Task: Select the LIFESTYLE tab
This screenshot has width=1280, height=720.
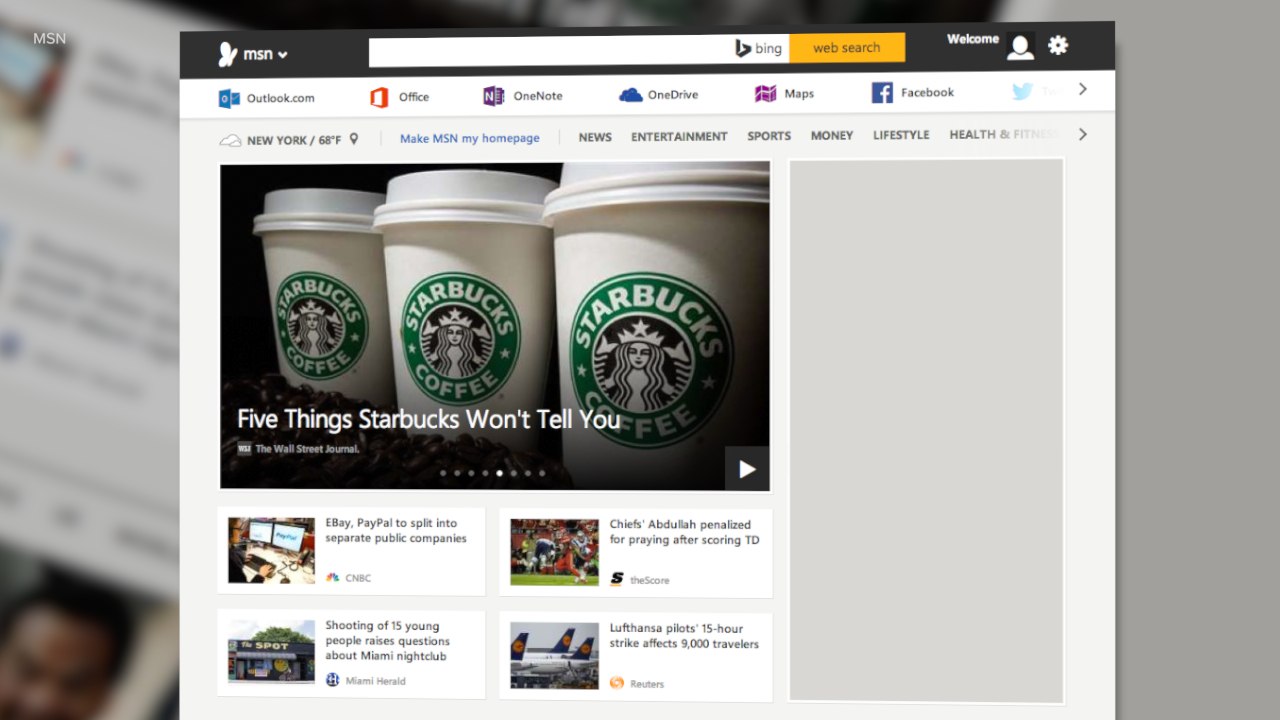Action: click(901, 135)
